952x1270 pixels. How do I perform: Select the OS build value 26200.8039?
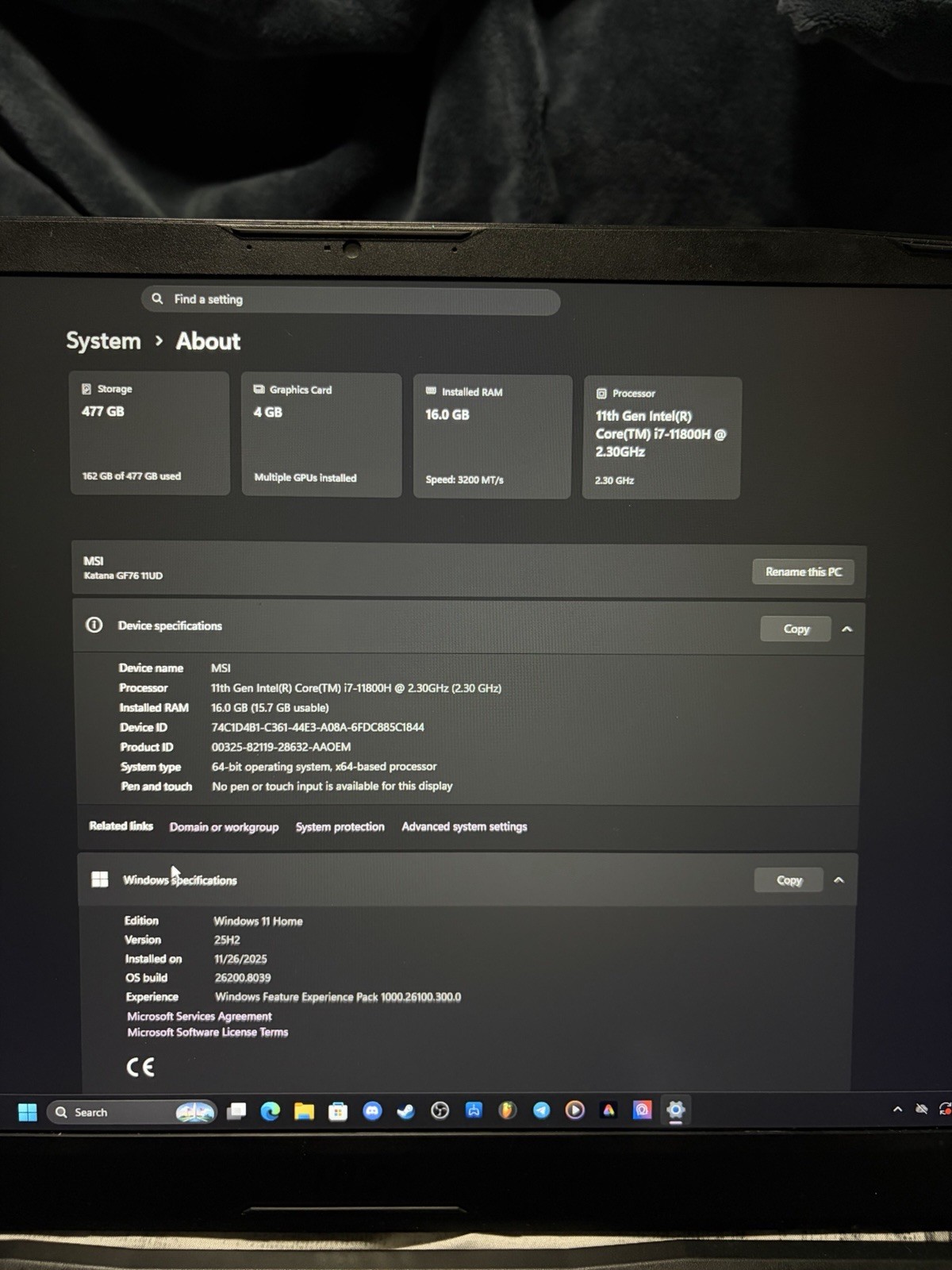click(x=243, y=978)
